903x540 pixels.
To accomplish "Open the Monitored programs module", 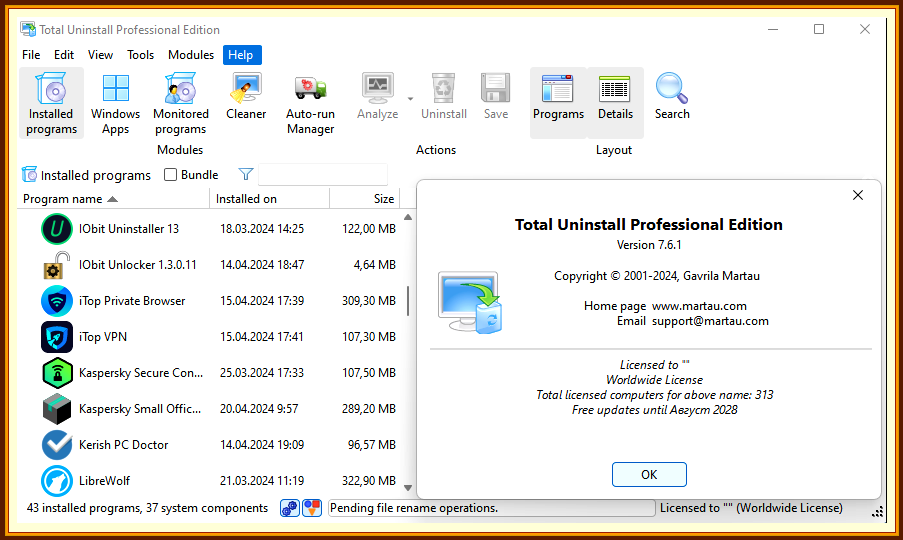I will [180, 103].
